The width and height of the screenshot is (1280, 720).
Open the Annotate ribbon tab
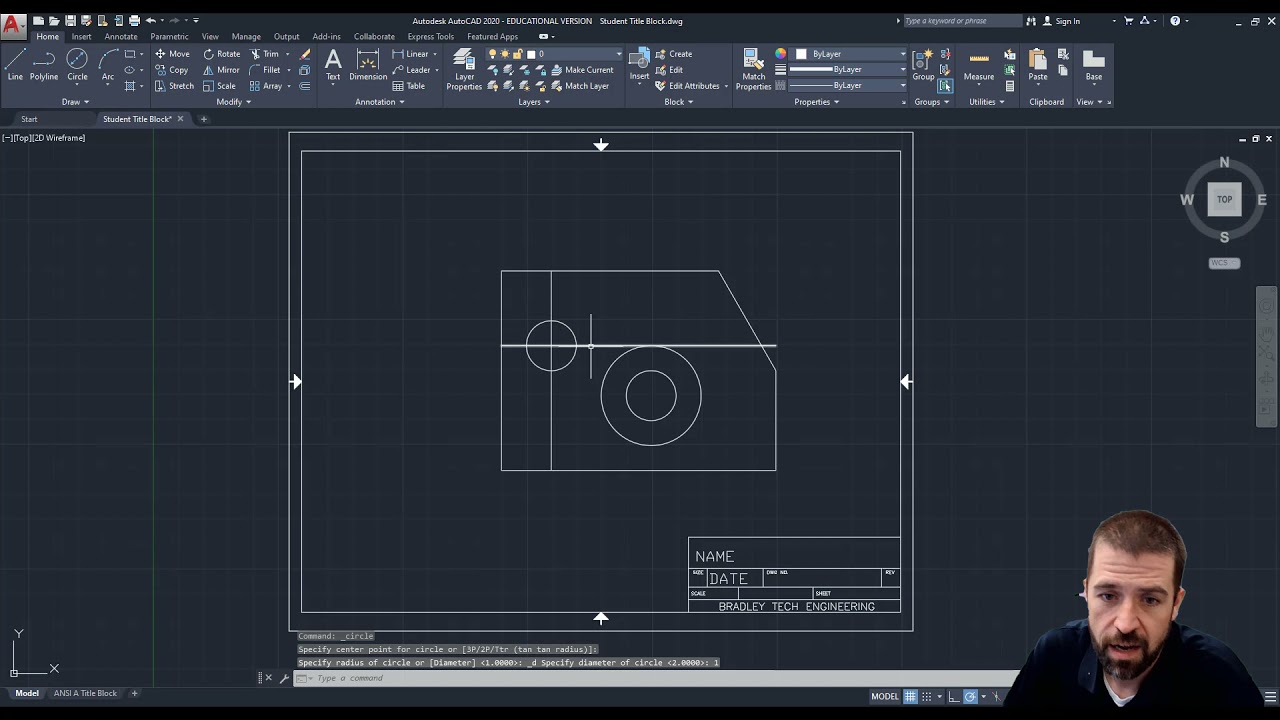pos(121,37)
